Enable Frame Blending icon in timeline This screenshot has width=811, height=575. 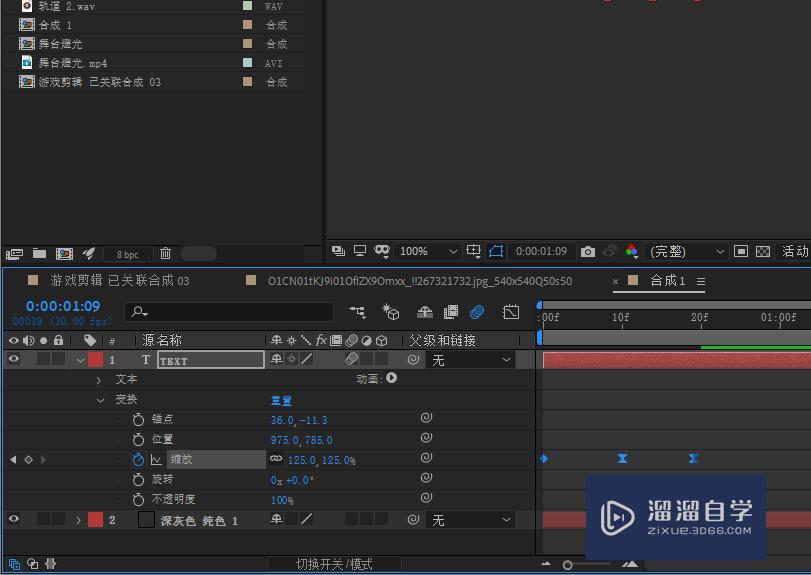click(x=450, y=312)
